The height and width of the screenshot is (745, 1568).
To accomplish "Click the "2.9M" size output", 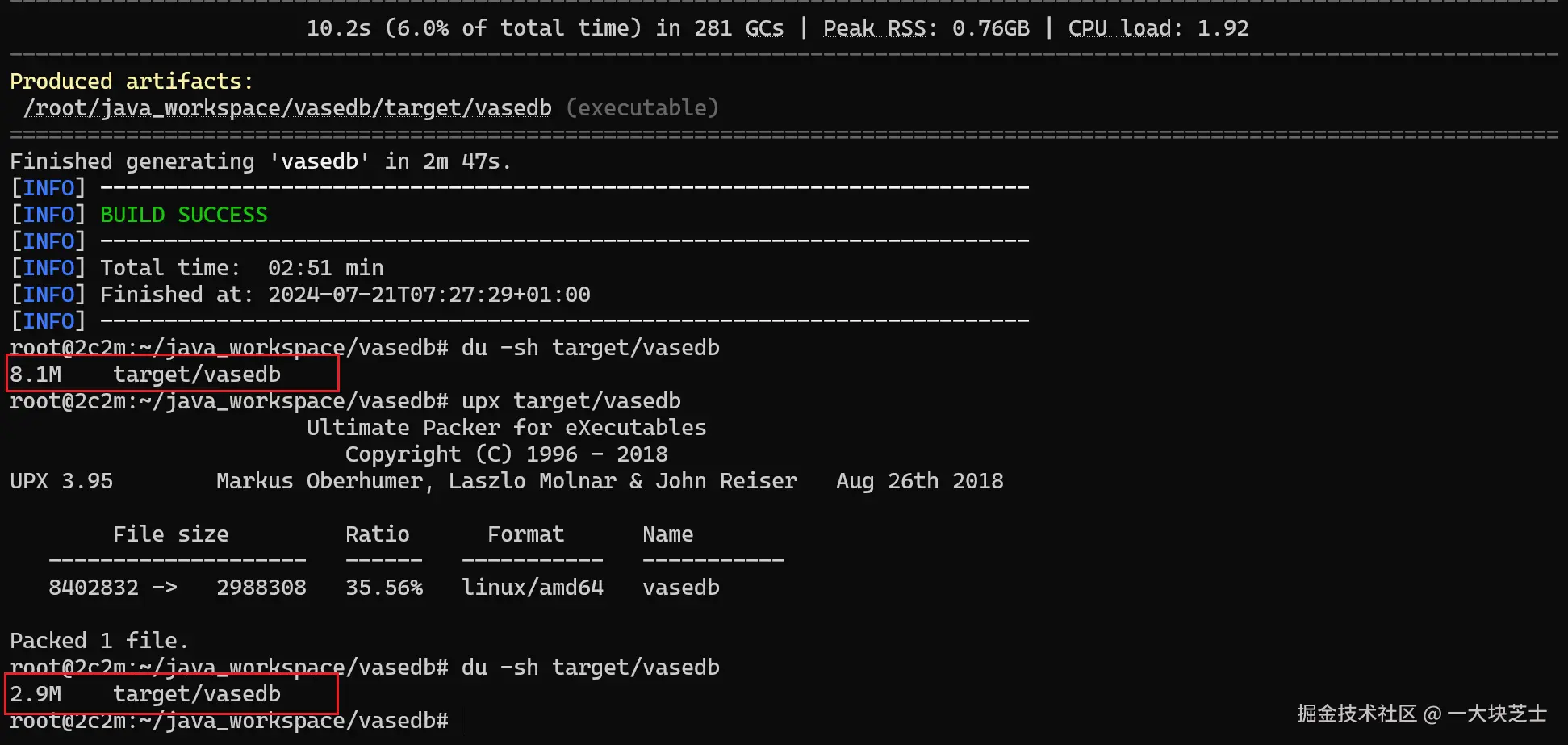I will tap(36, 694).
